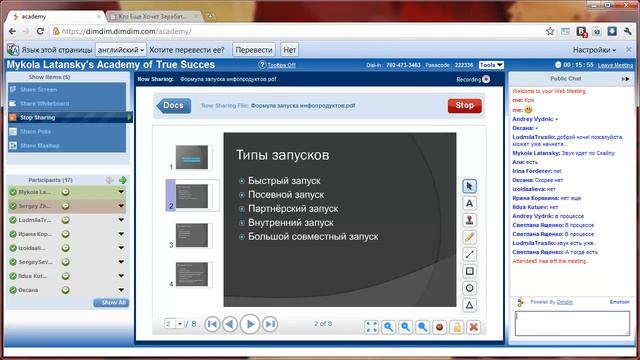Click the red Stop button
This screenshot has height=360, width=640.
[464, 105]
